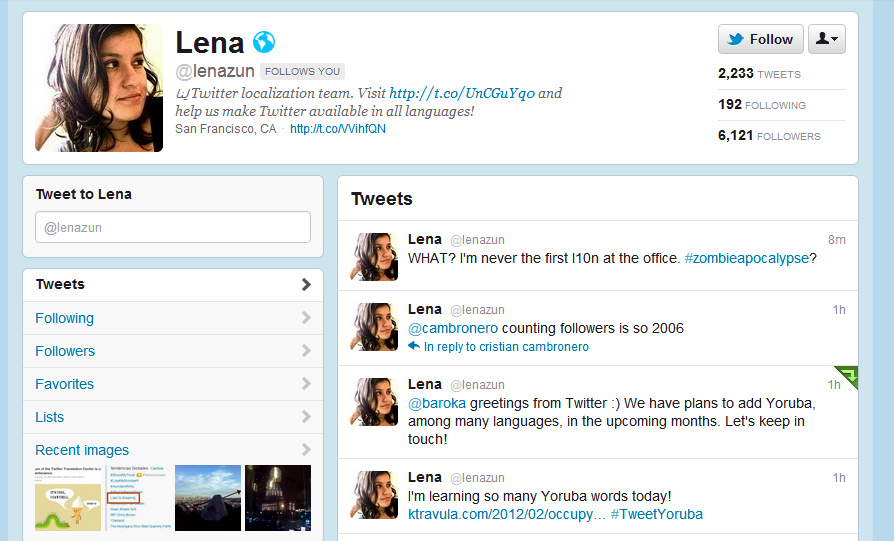Viewport: 894px width, 541px height.
Task: Click the #TweetYoruba hashtag
Action: pos(656,514)
